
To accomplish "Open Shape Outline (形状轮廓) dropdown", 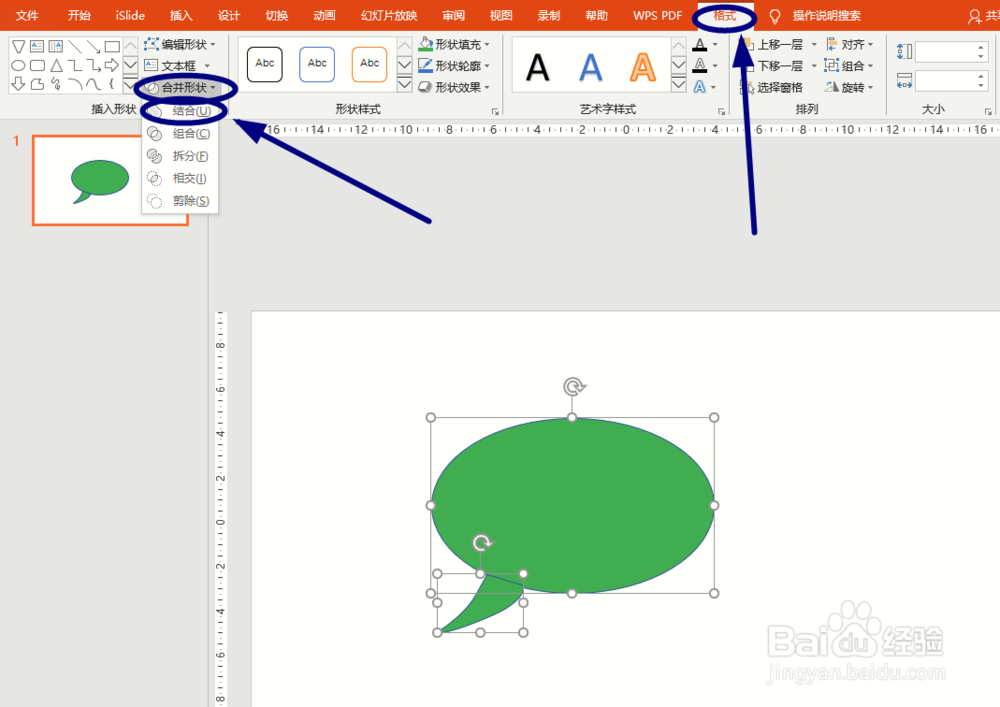I will [454, 66].
